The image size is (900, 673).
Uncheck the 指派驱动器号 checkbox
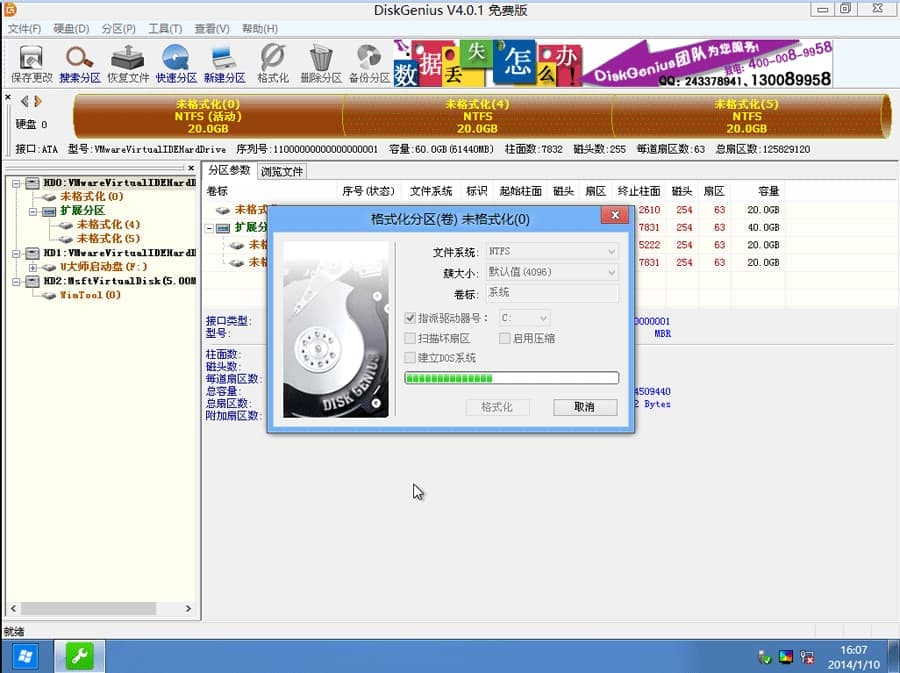(411, 319)
